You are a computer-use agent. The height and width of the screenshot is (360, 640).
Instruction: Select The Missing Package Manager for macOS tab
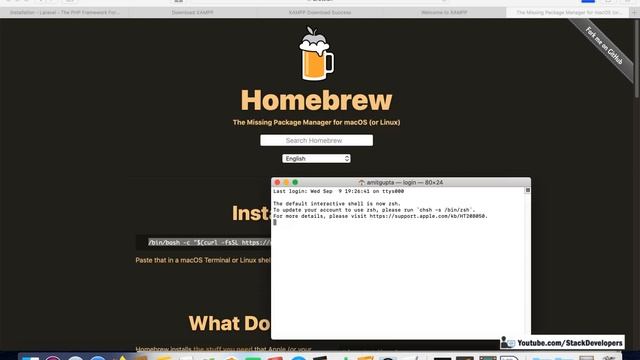click(x=569, y=13)
